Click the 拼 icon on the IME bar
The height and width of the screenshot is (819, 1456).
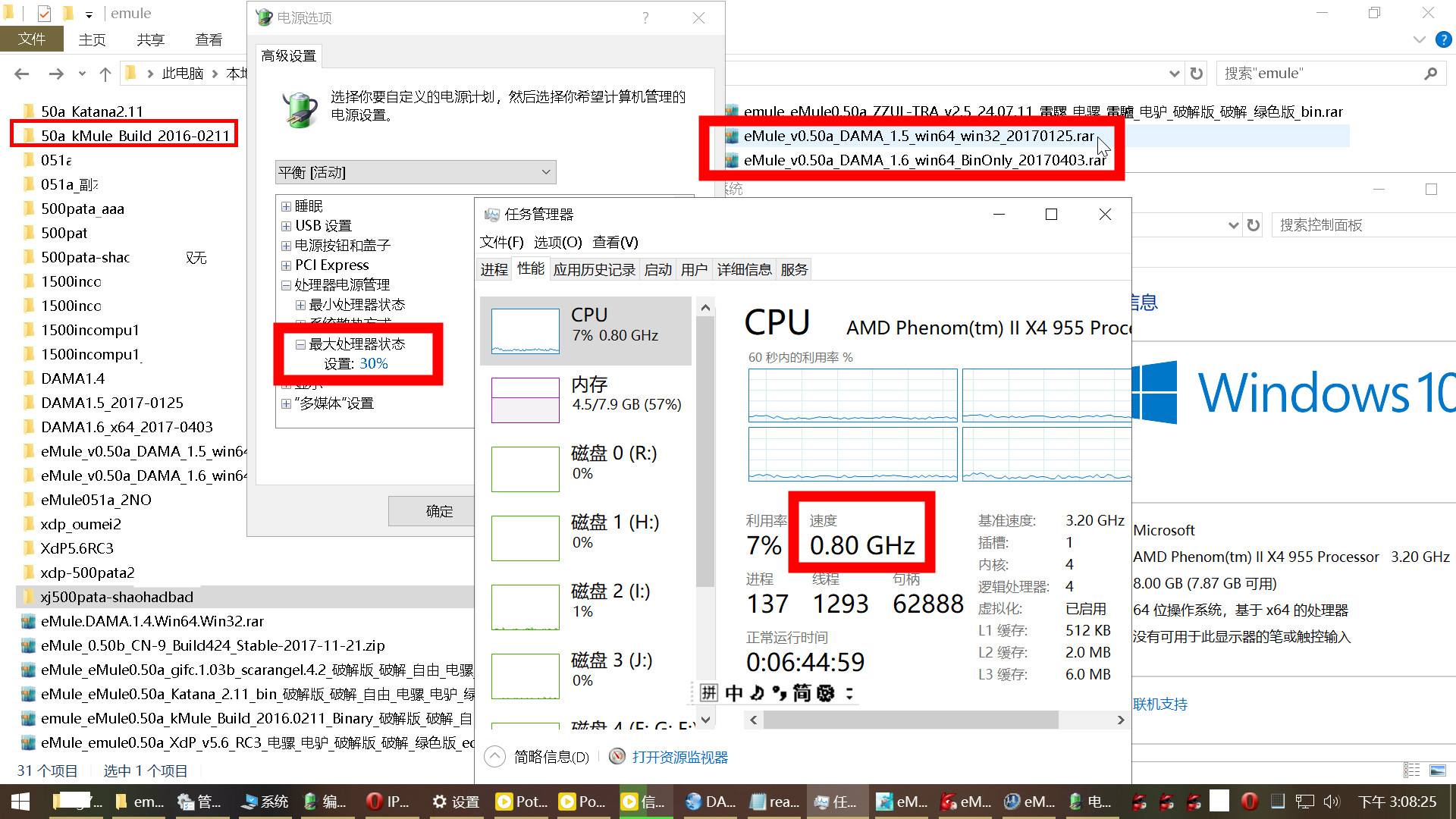pyautogui.click(x=708, y=692)
